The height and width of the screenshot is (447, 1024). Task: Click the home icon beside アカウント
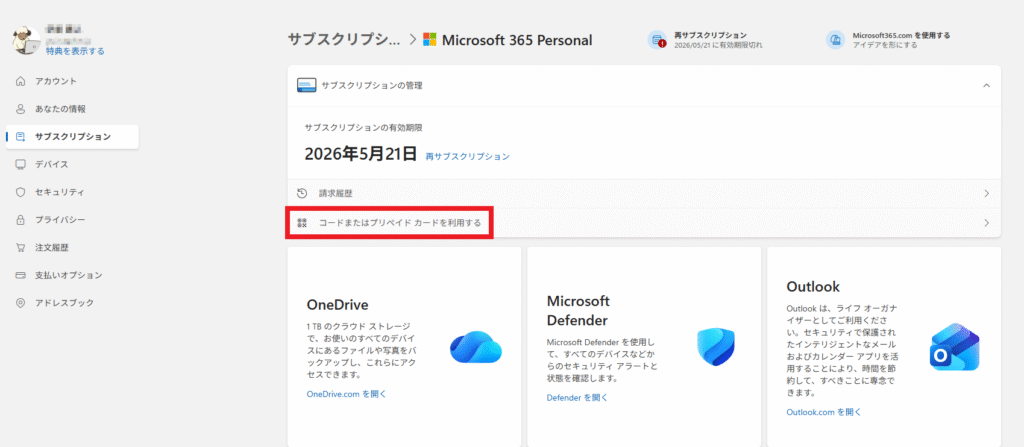(x=21, y=81)
